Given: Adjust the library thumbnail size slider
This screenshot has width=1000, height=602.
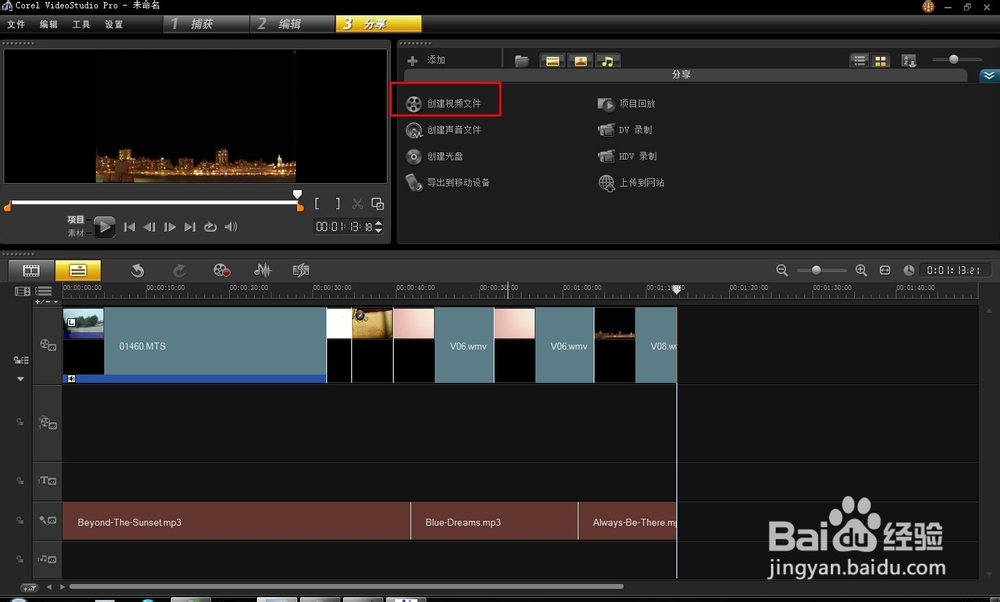Looking at the screenshot, I should [x=954, y=59].
